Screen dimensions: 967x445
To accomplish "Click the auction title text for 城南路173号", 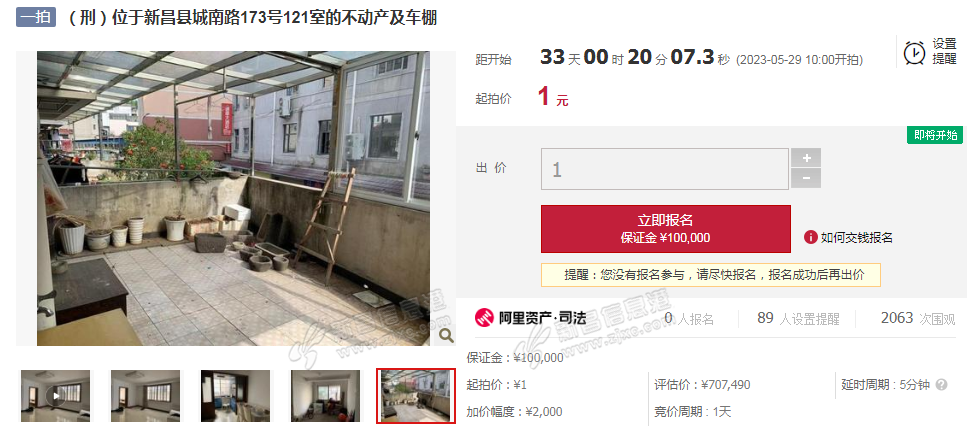I will click(251, 17).
